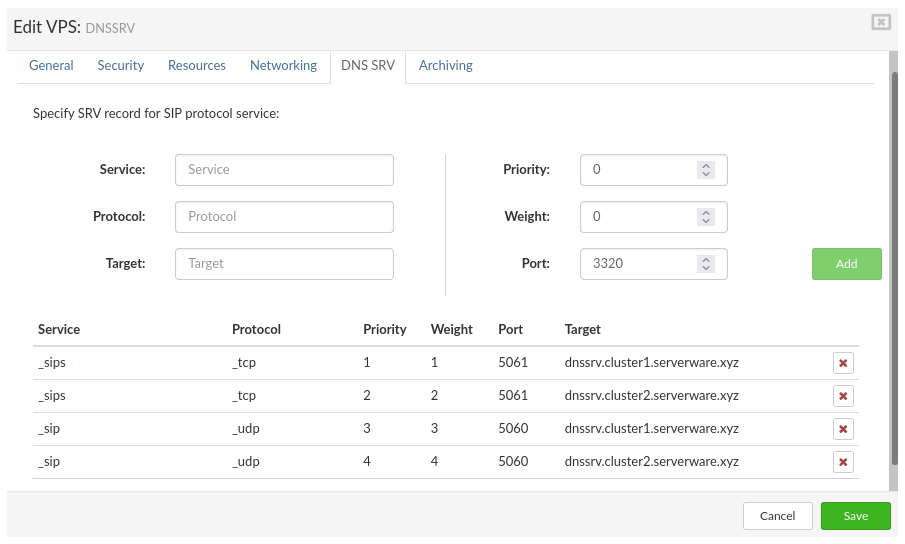Image resolution: width=905 pixels, height=544 pixels.
Task: Remove the _sip priority 4 record
Action: coord(843,462)
